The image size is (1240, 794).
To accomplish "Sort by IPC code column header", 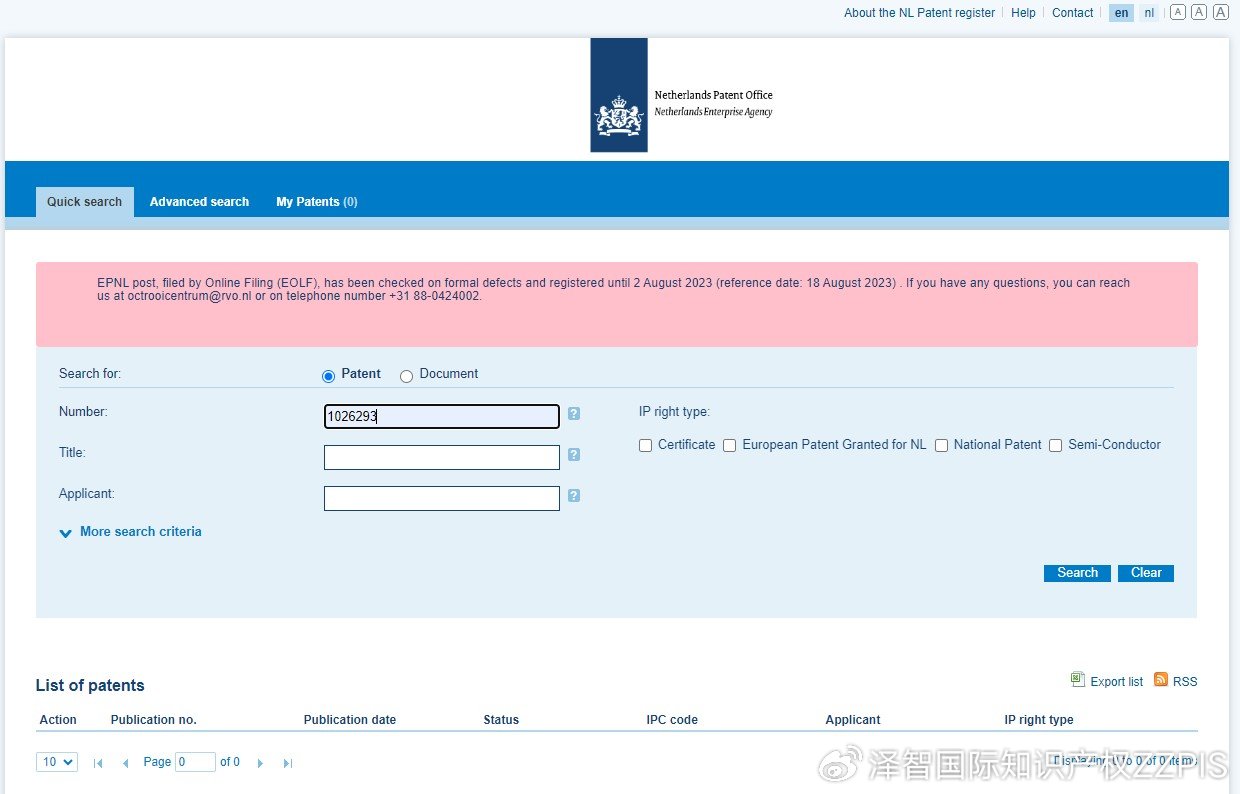I will pos(672,720).
